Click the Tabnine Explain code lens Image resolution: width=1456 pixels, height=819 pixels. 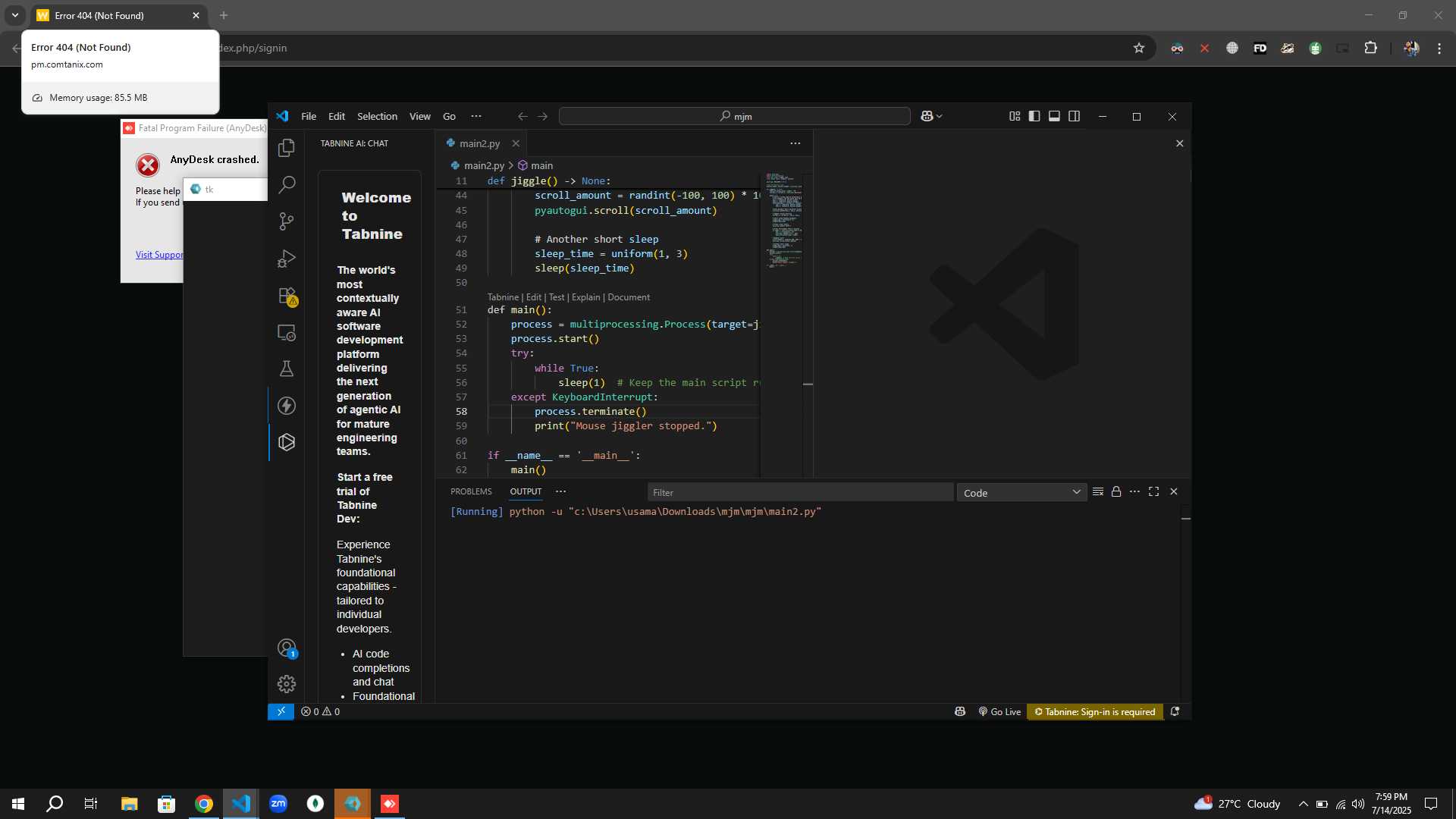pos(585,297)
